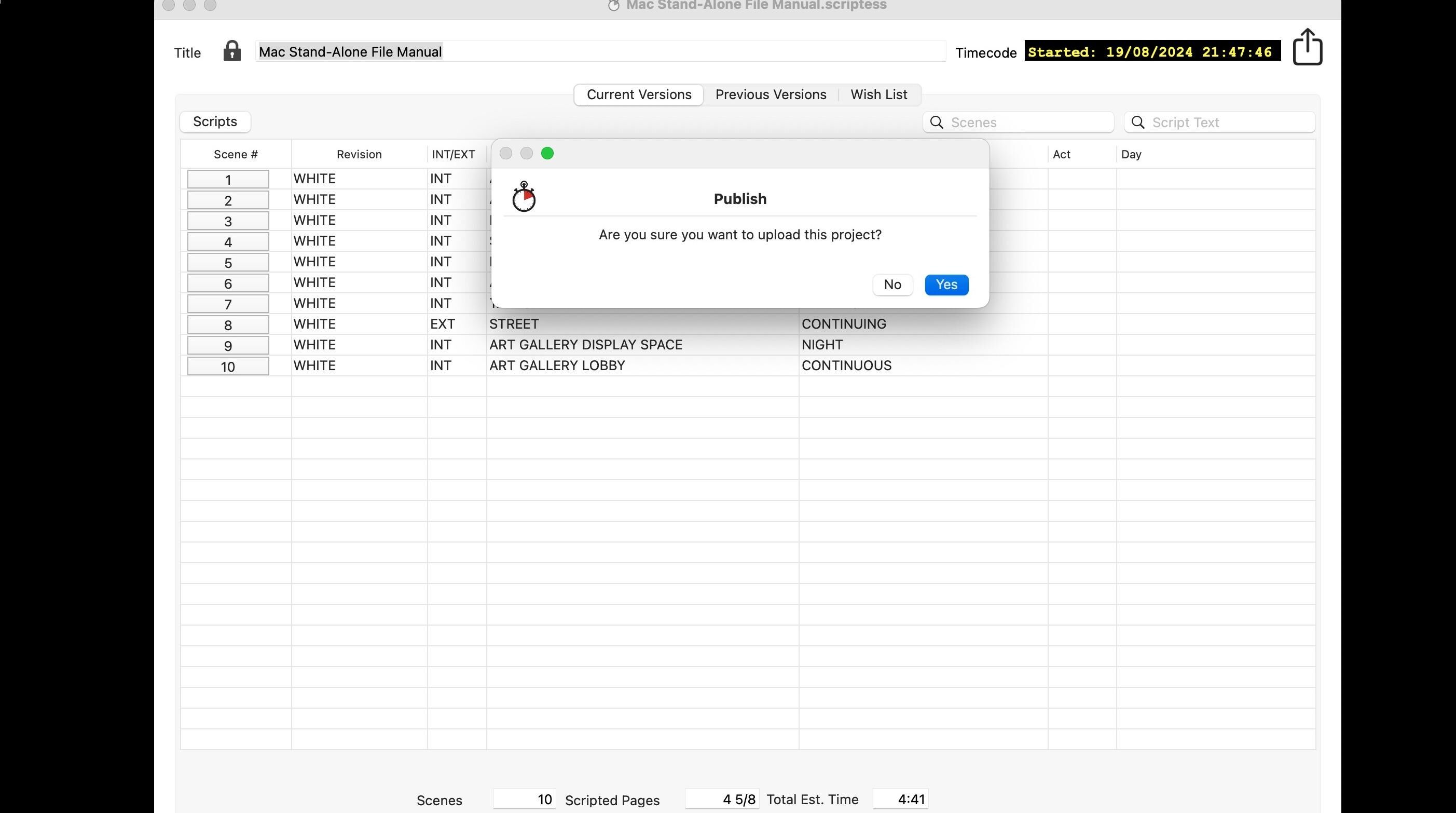Click the Scenes search magnifier icon

click(x=937, y=123)
